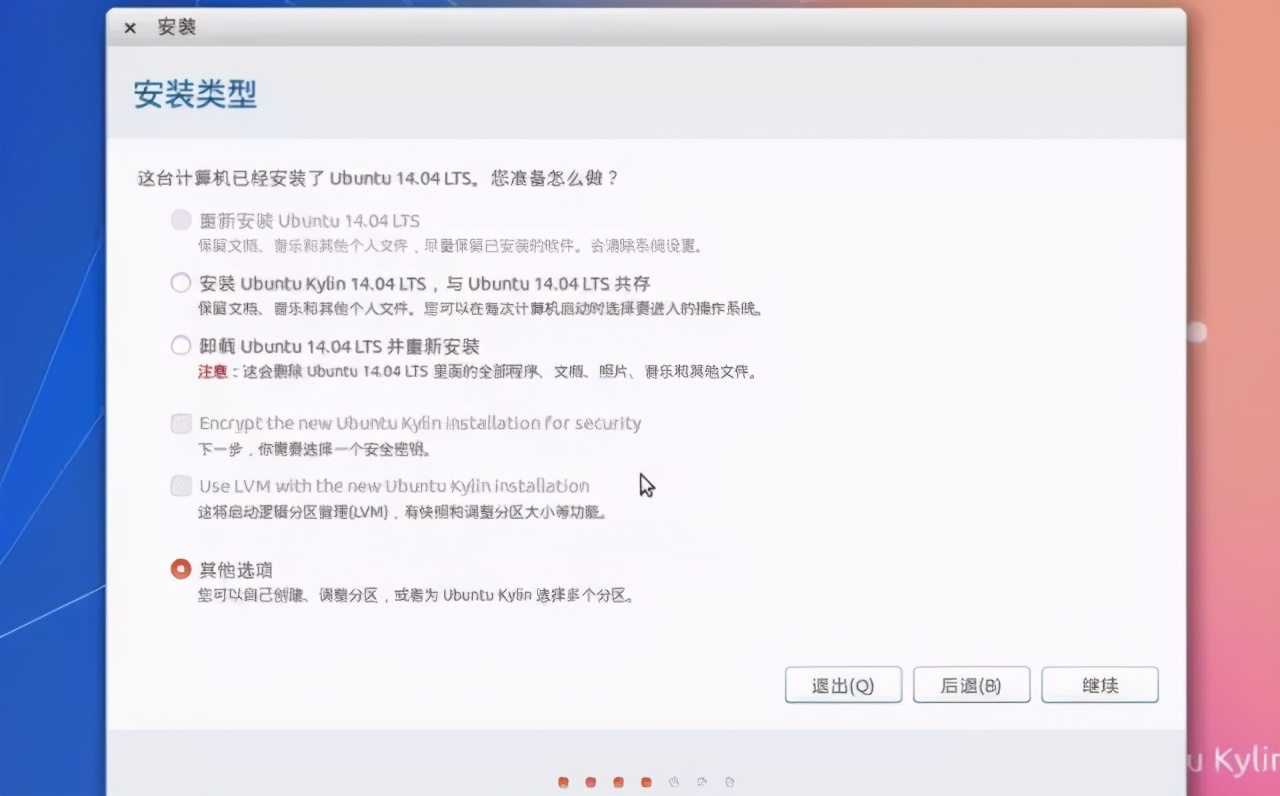Enable the Encrypt new Ubuntu Kylin installation checkbox
This screenshot has height=796, width=1280.
(x=181, y=423)
